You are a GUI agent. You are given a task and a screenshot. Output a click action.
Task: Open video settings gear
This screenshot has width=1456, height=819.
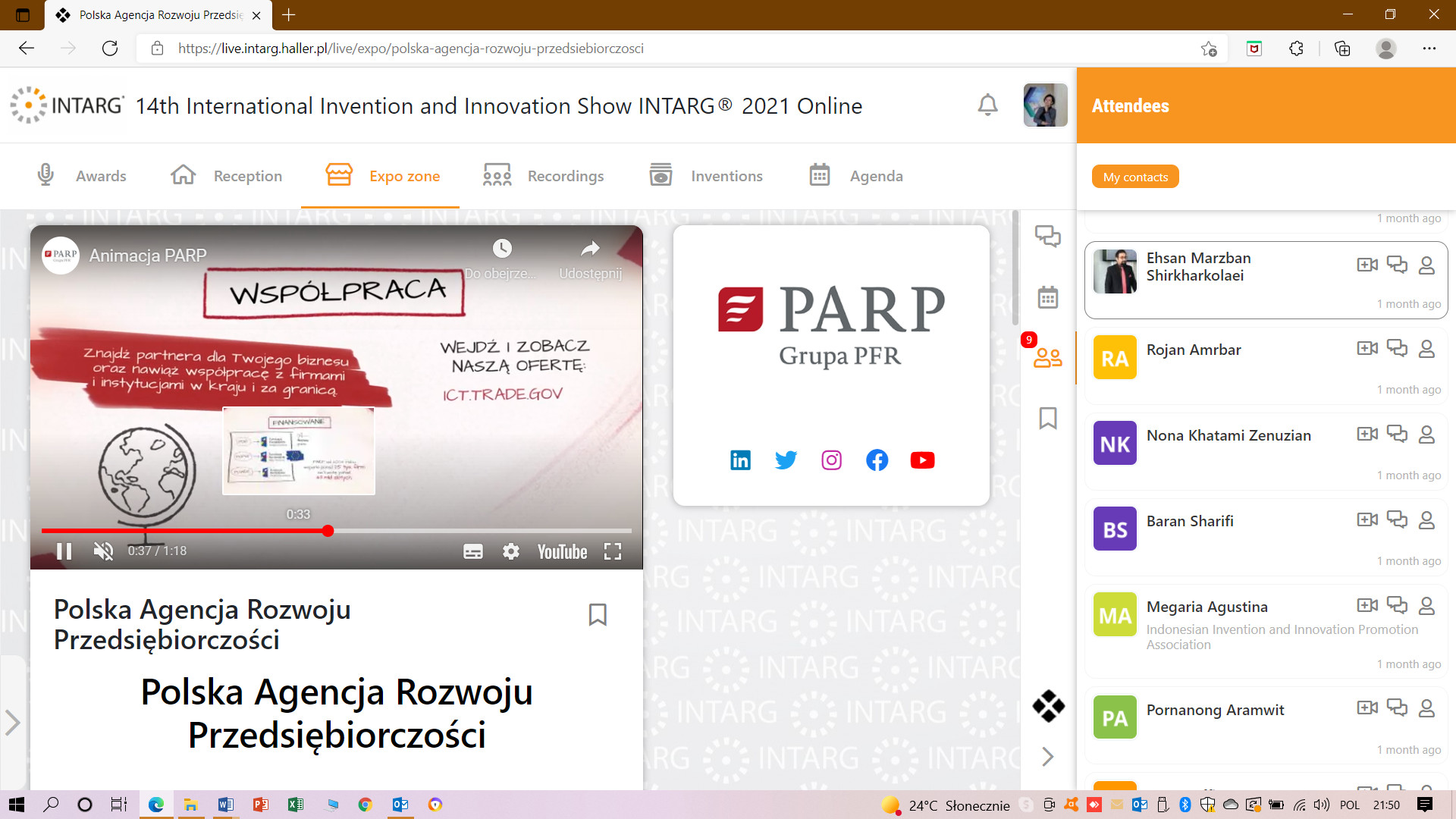coord(511,551)
